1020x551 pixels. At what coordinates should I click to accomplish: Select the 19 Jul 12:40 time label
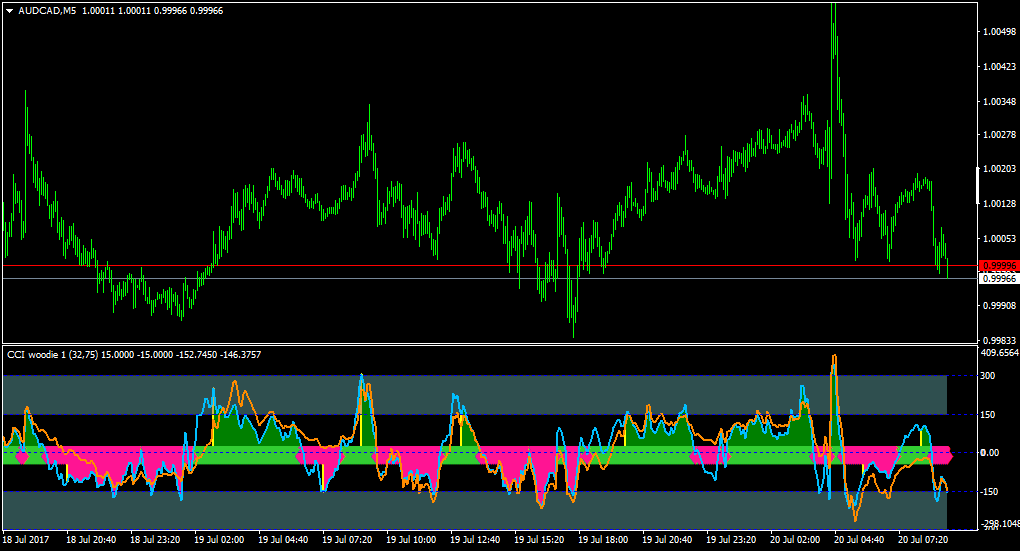point(476,540)
